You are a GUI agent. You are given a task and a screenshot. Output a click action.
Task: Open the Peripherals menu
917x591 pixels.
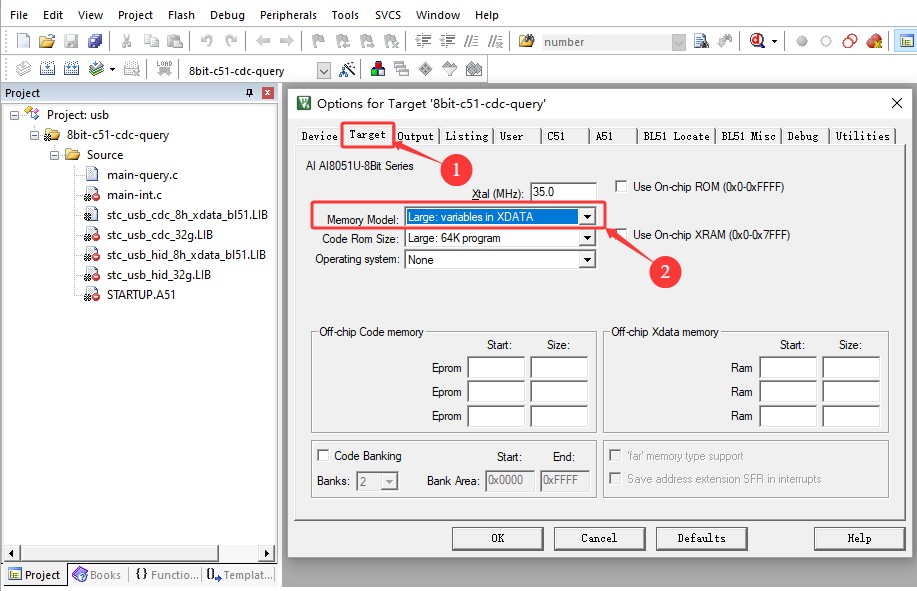coord(288,15)
